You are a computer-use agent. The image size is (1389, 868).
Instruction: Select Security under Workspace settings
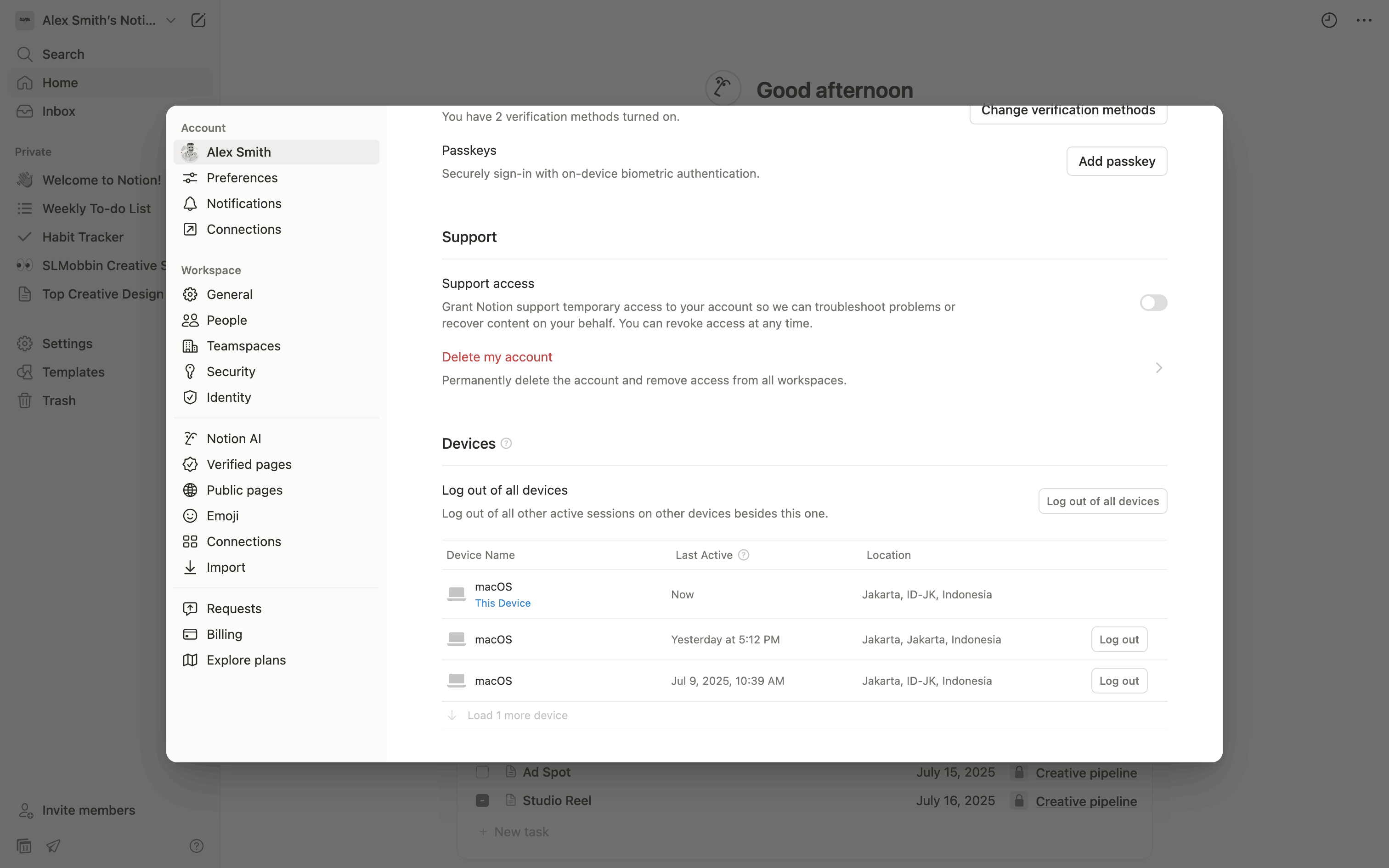pyautogui.click(x=231, y=372)
